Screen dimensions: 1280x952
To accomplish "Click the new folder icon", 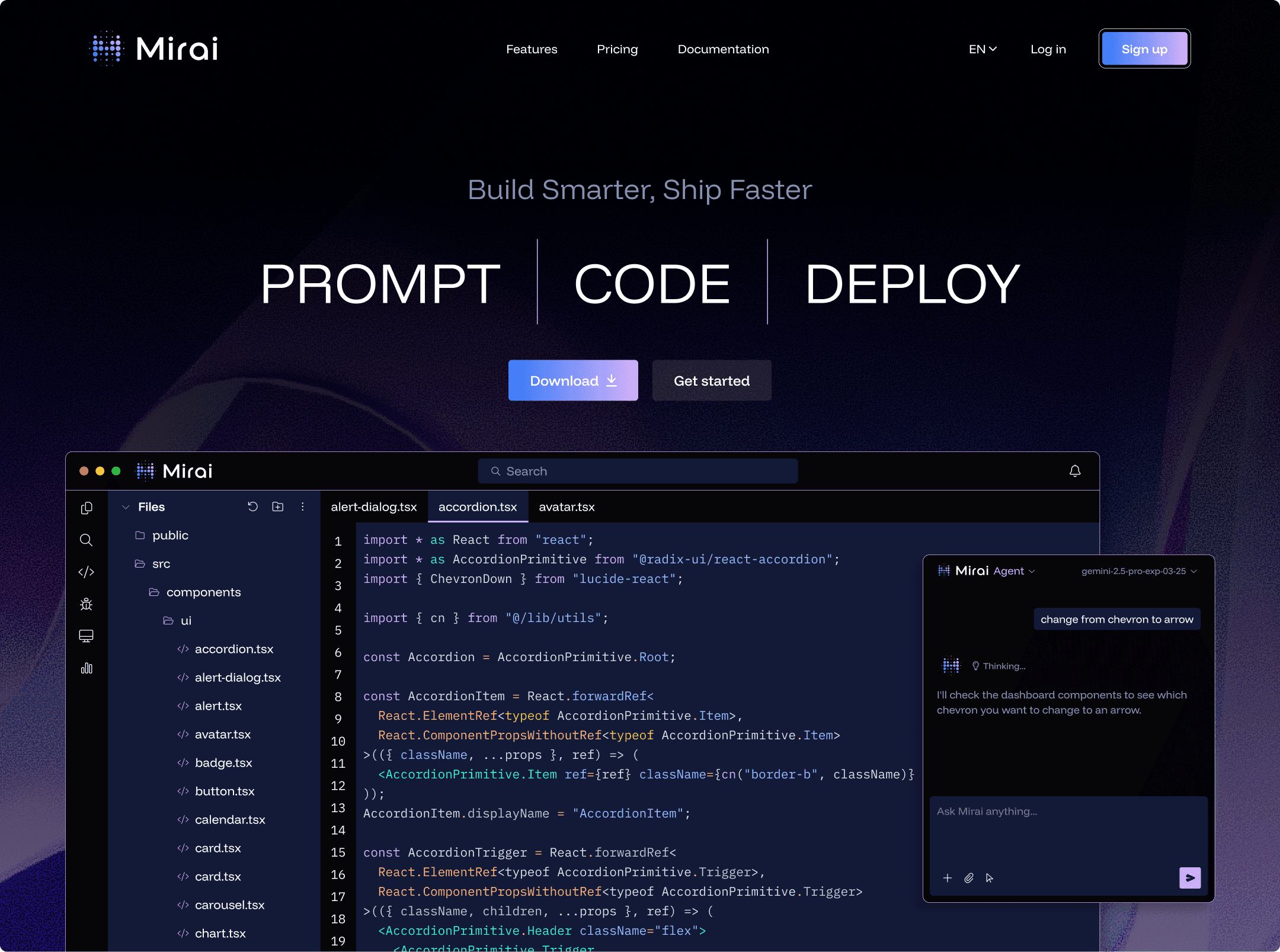I will [277, 507].
